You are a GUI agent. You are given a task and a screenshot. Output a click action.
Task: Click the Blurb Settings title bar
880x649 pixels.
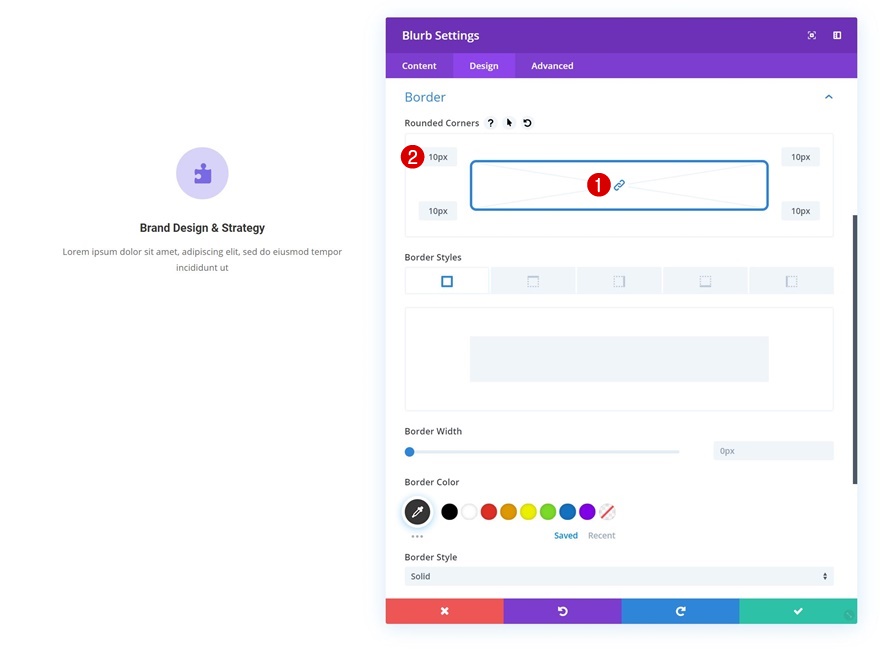pyautogui.click(x=621, y=35)
